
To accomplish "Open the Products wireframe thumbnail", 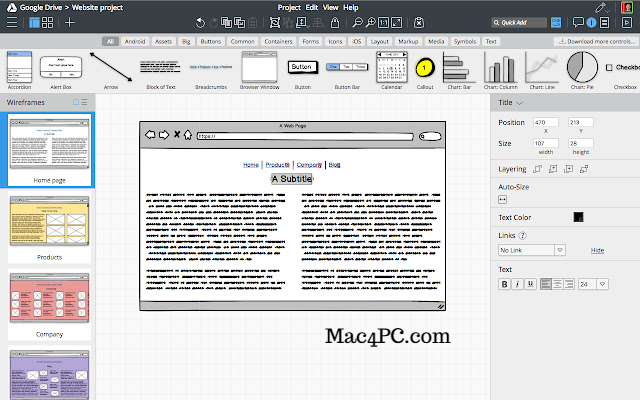I will (x=49, y=227).
